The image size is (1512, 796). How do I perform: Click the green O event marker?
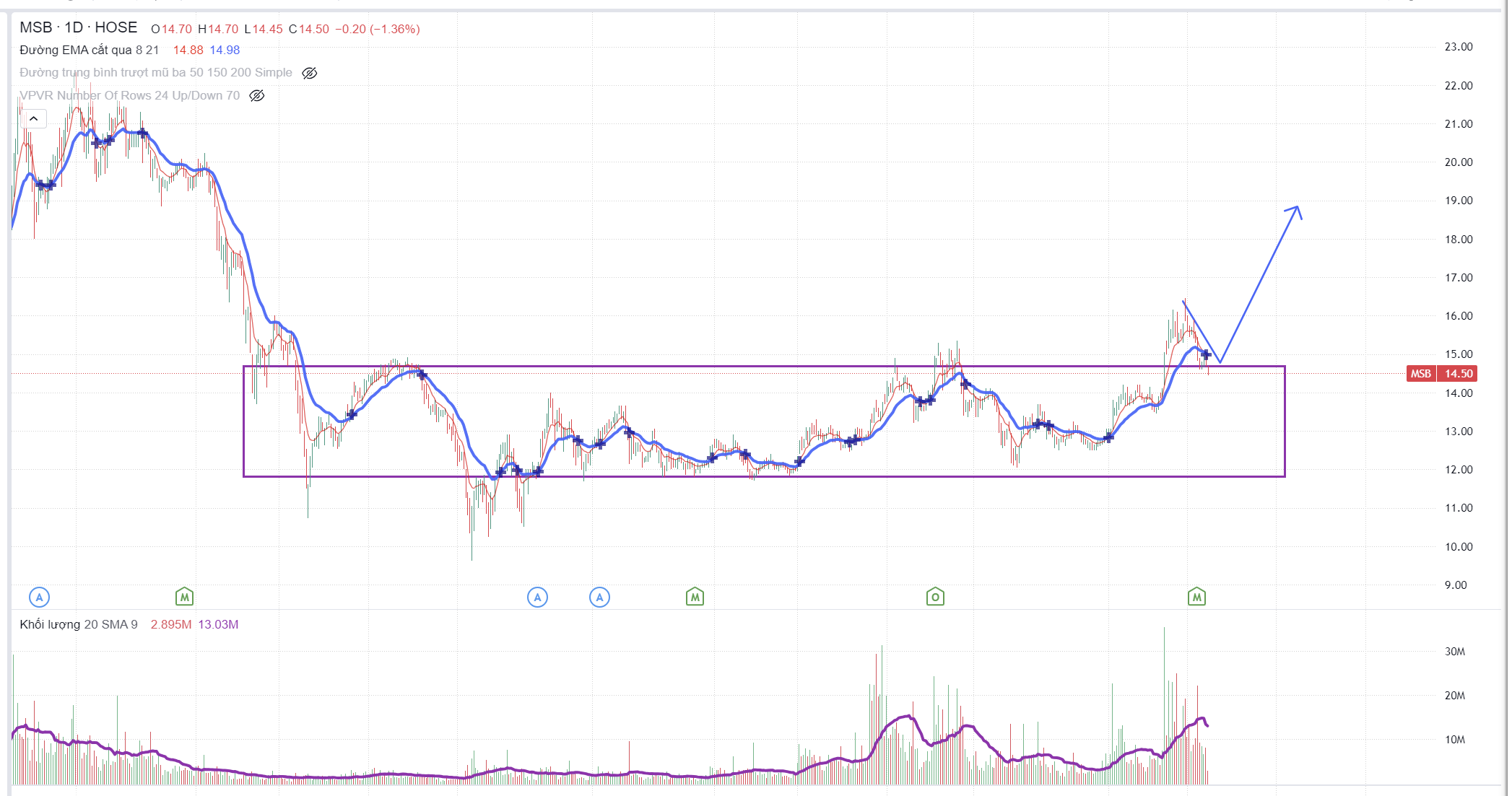pos(935,597)
